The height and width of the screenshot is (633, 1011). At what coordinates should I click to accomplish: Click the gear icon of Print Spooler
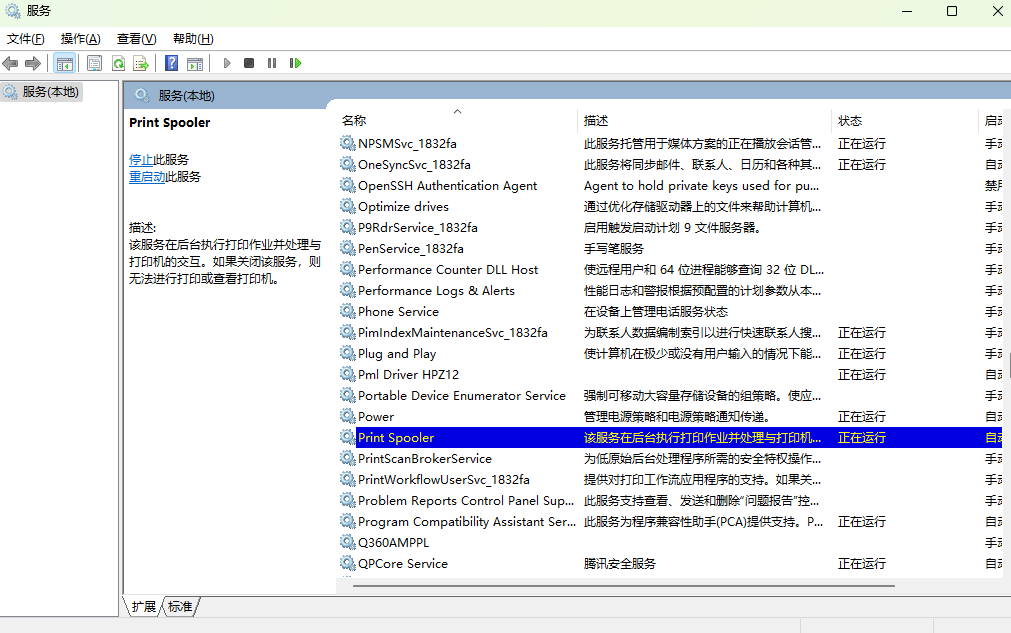pos(348,437)
